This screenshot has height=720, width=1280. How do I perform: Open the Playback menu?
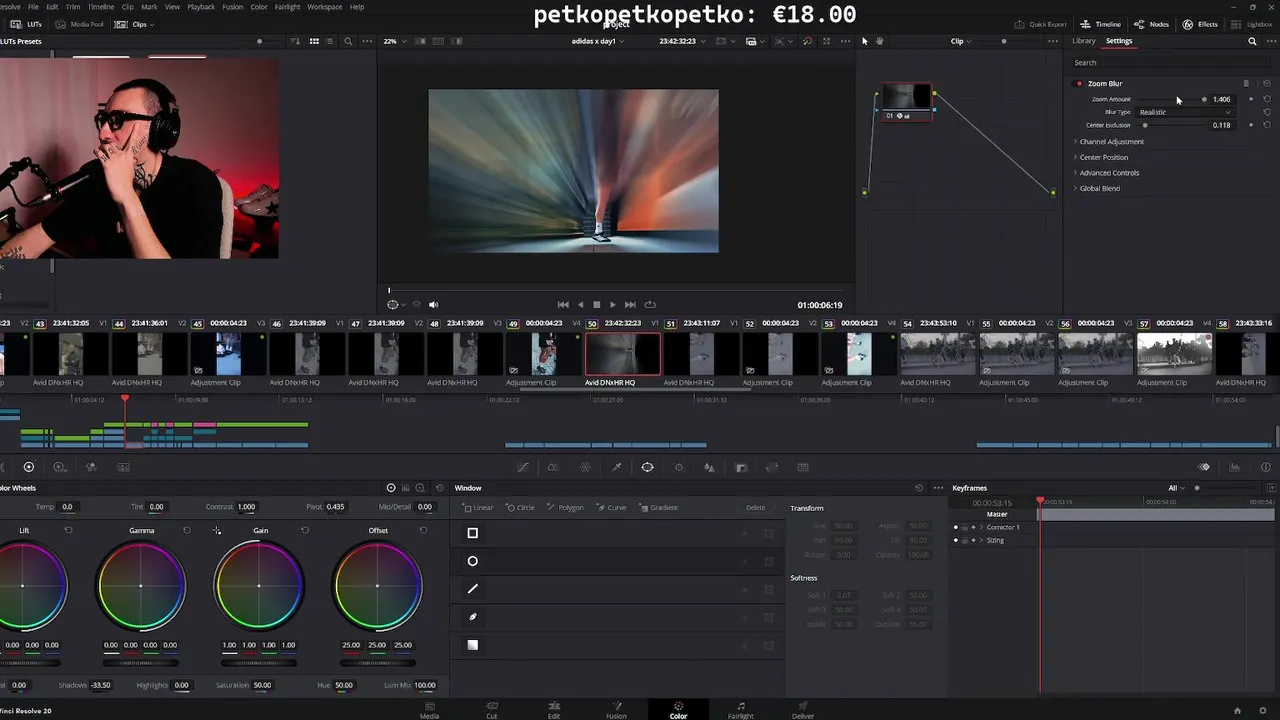[201, 6]
